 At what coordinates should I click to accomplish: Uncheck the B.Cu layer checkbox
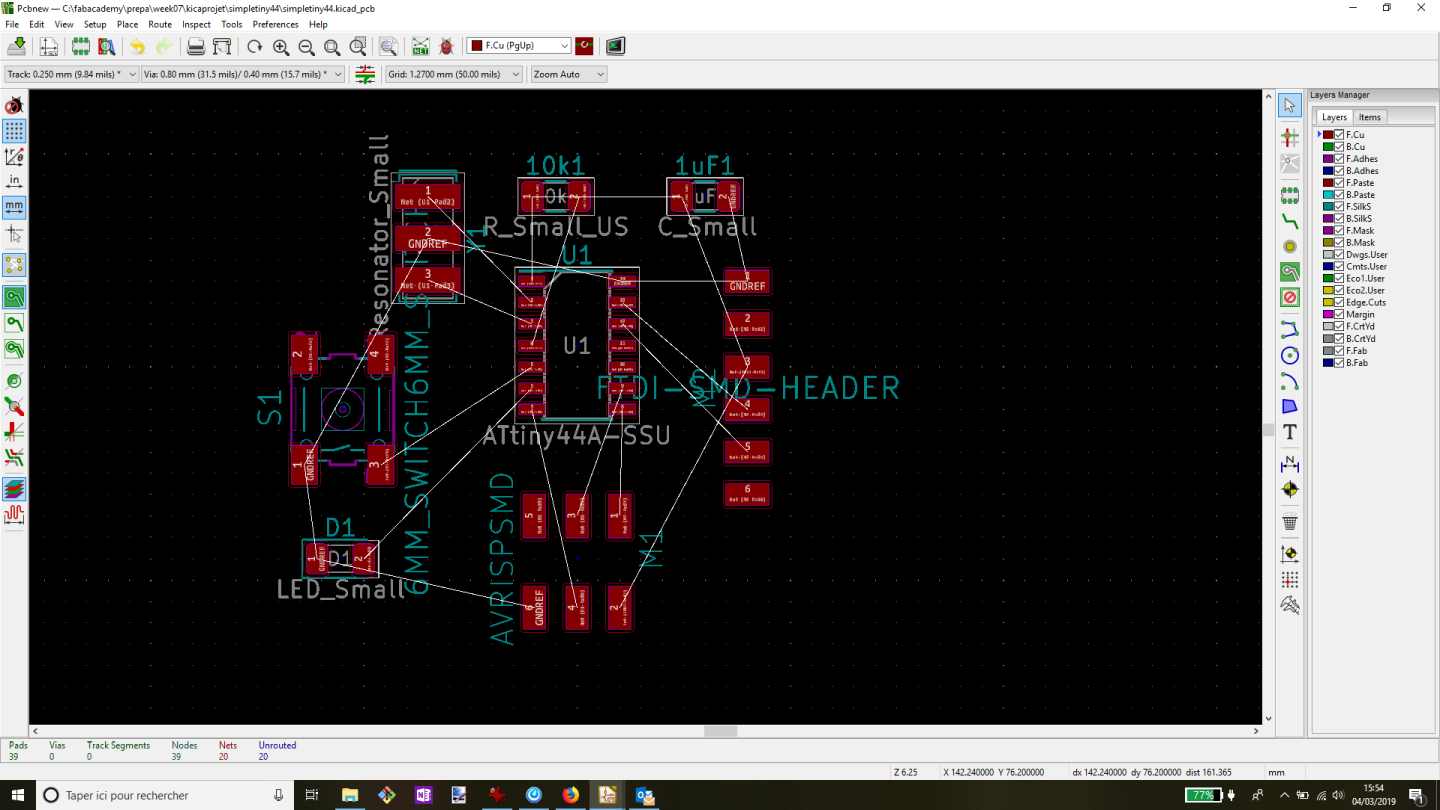pos(1339,147)
